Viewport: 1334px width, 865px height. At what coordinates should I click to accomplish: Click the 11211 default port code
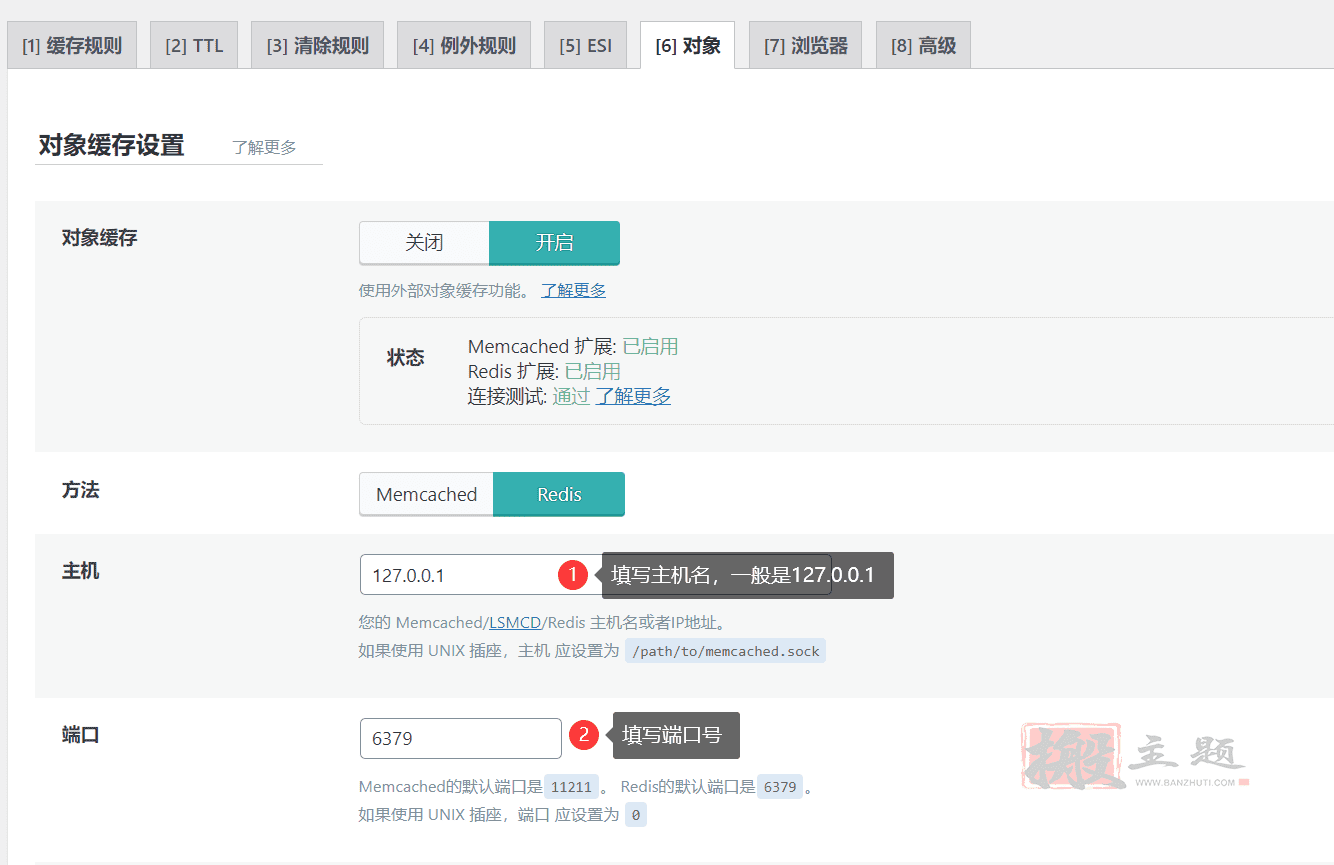pos(572,786)
